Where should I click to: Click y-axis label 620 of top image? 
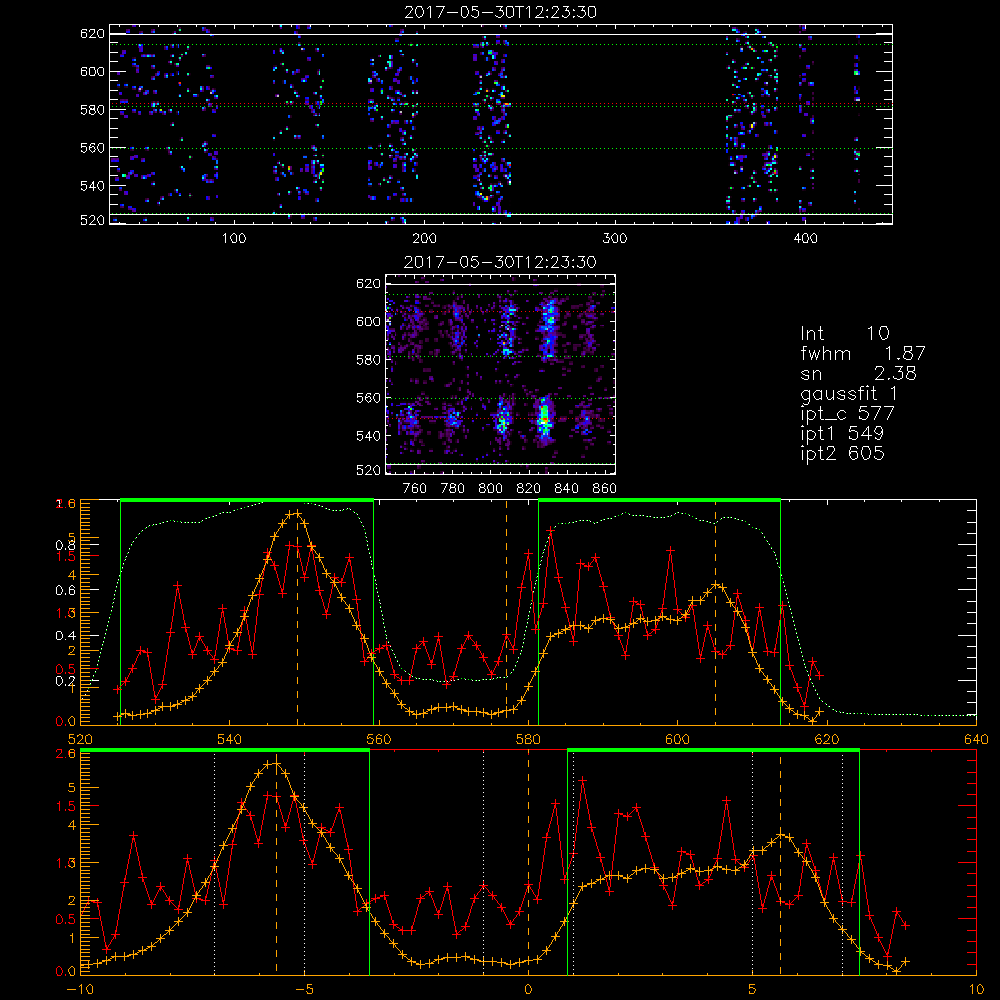pyautogui.click(x=92, y=33)
